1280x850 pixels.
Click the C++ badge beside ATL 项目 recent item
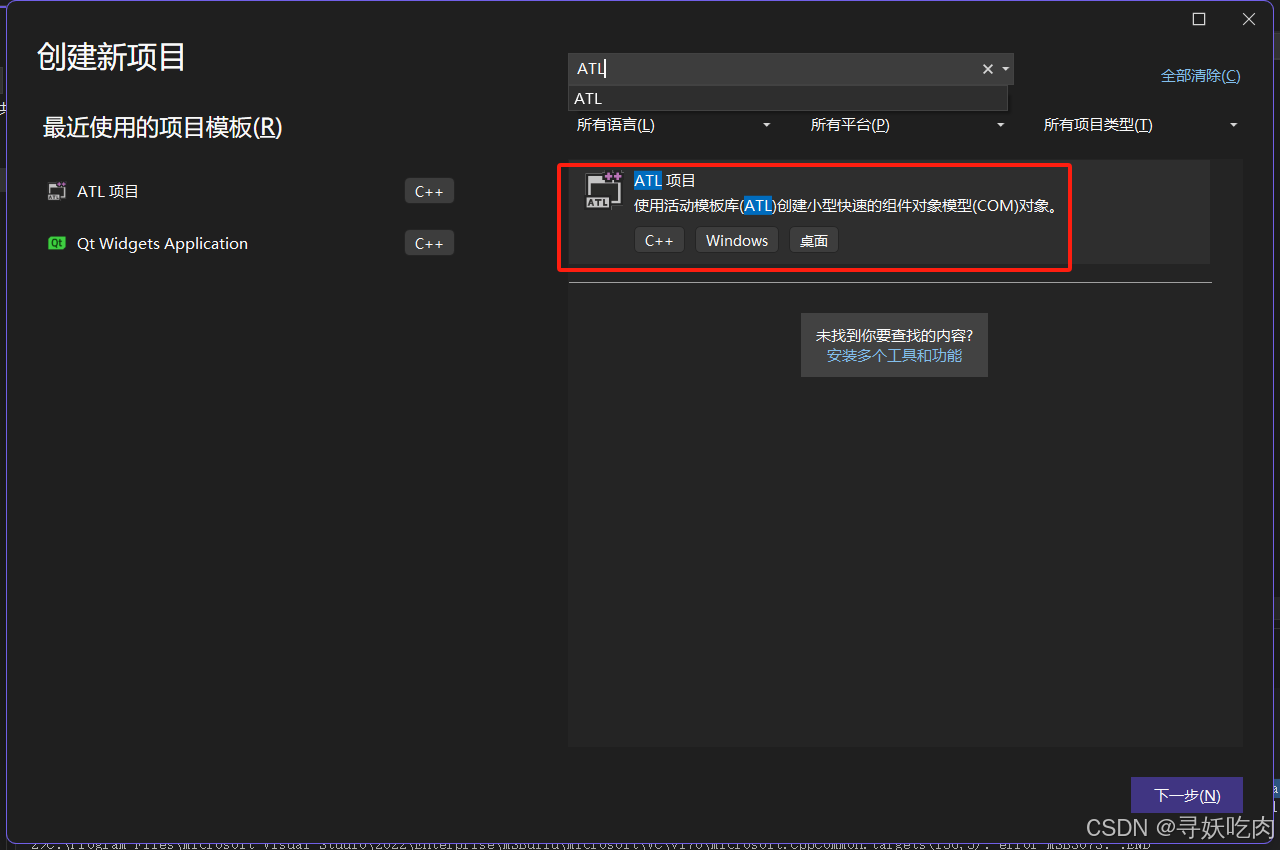(429, 191)
